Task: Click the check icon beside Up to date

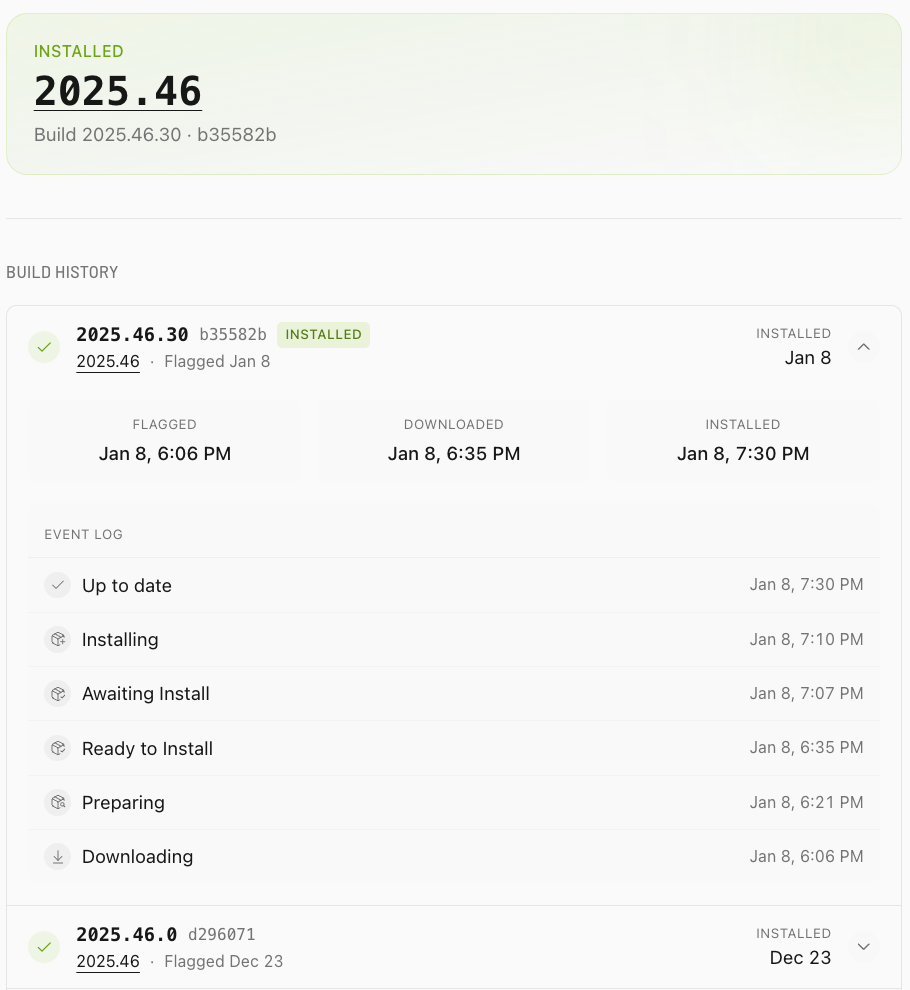Action: (57, 585)
